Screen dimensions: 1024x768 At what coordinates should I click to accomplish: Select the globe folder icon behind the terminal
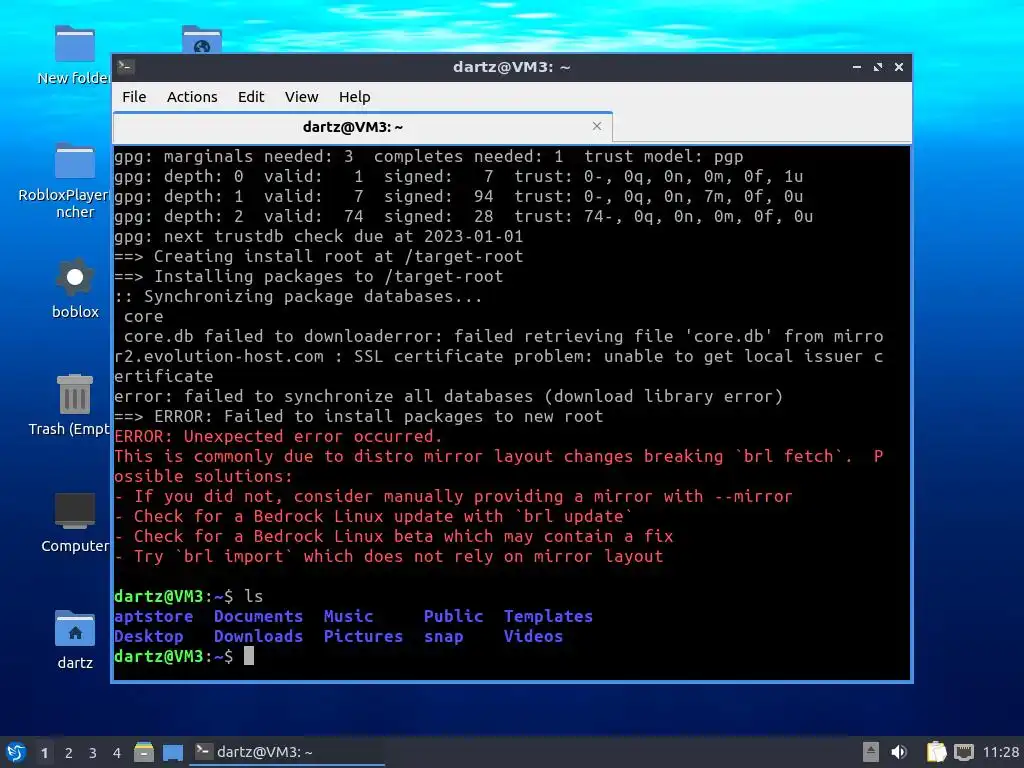click(x=202, y=39)
